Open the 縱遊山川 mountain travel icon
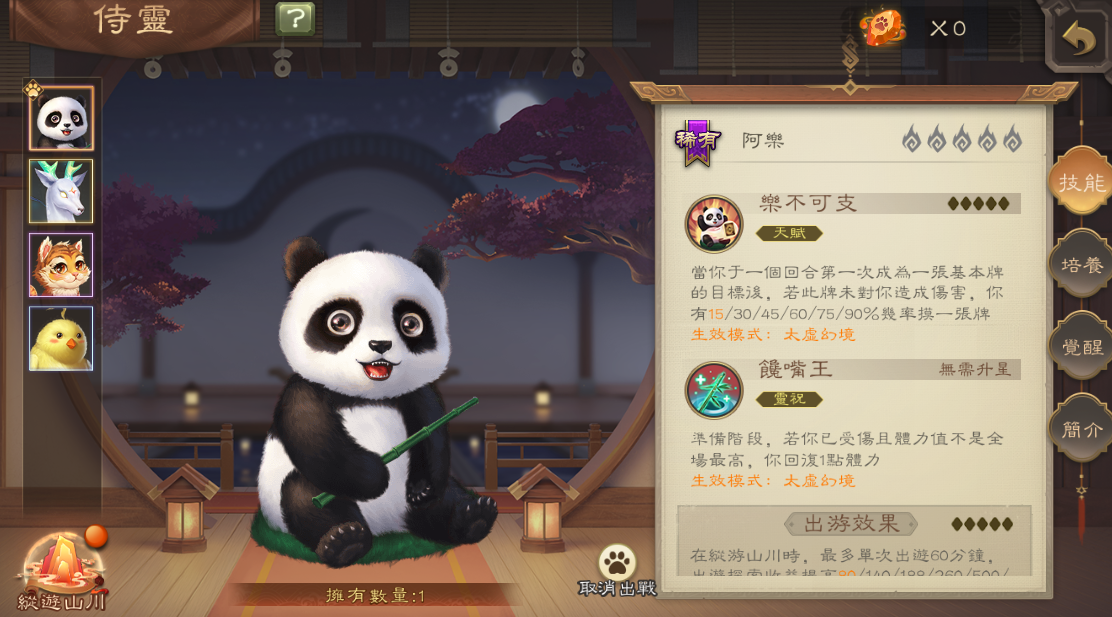 [62, 571]
